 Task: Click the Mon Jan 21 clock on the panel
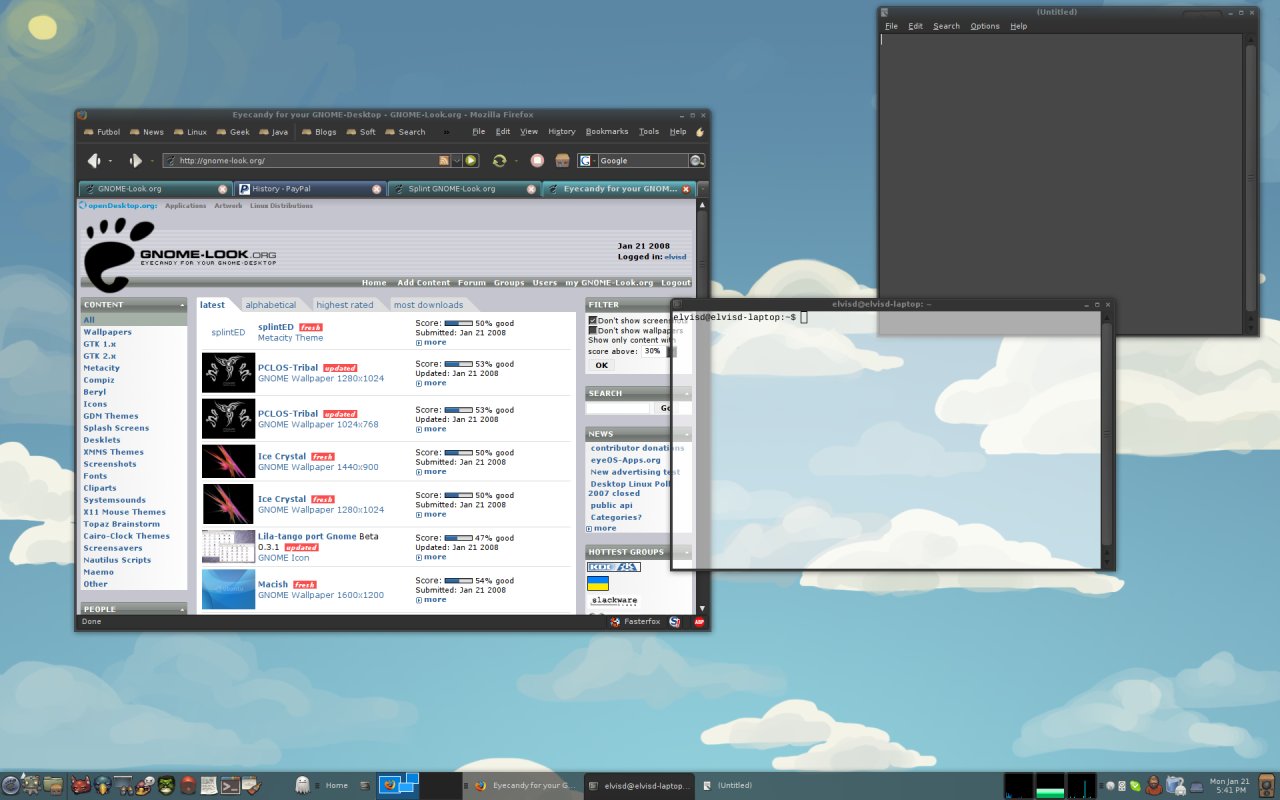tap(1230, 785)
